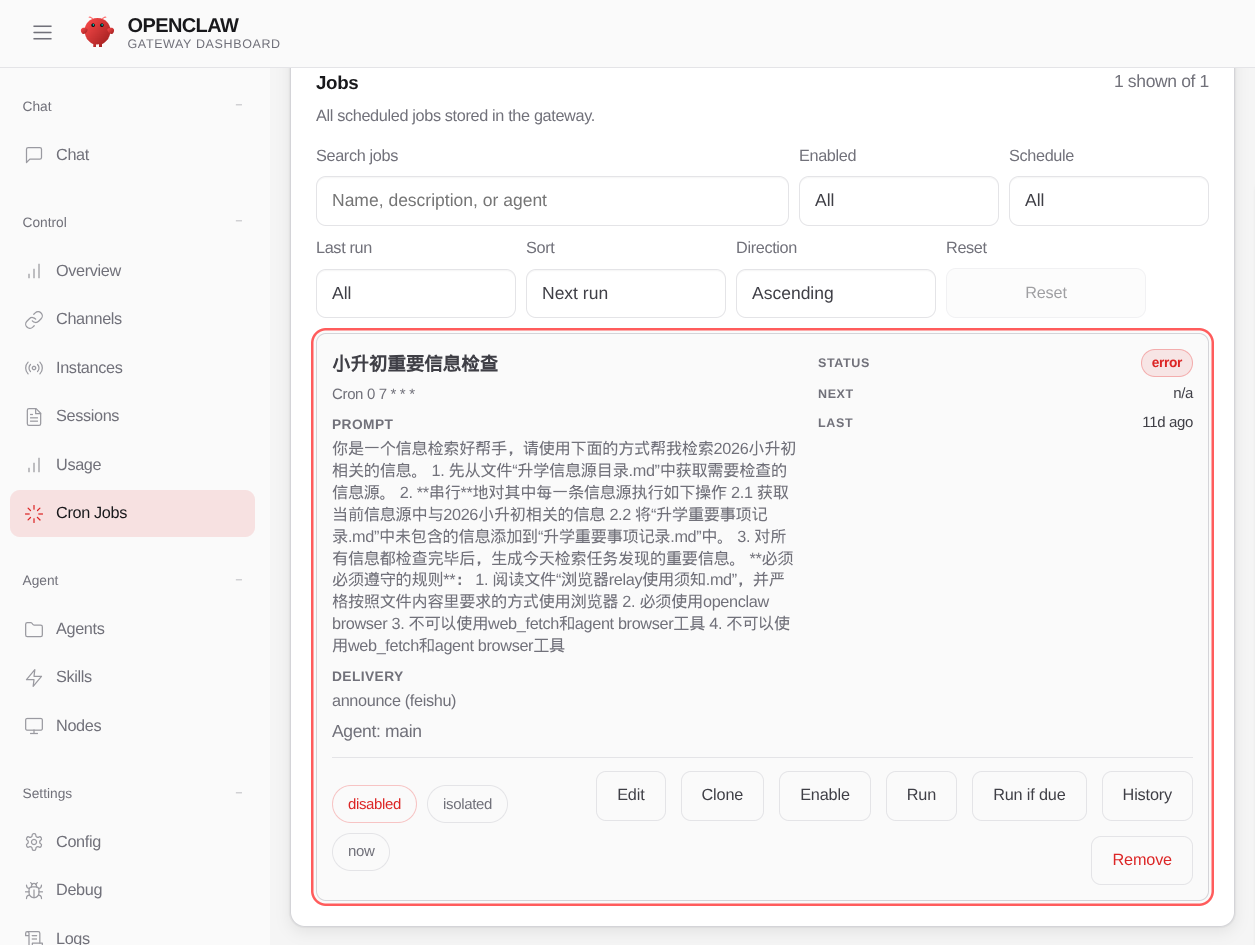The width and height of the screenshot is (1255, 945).
Task: Open the Sort dropdown showing Next run
Action: click(x=625, y=294)
